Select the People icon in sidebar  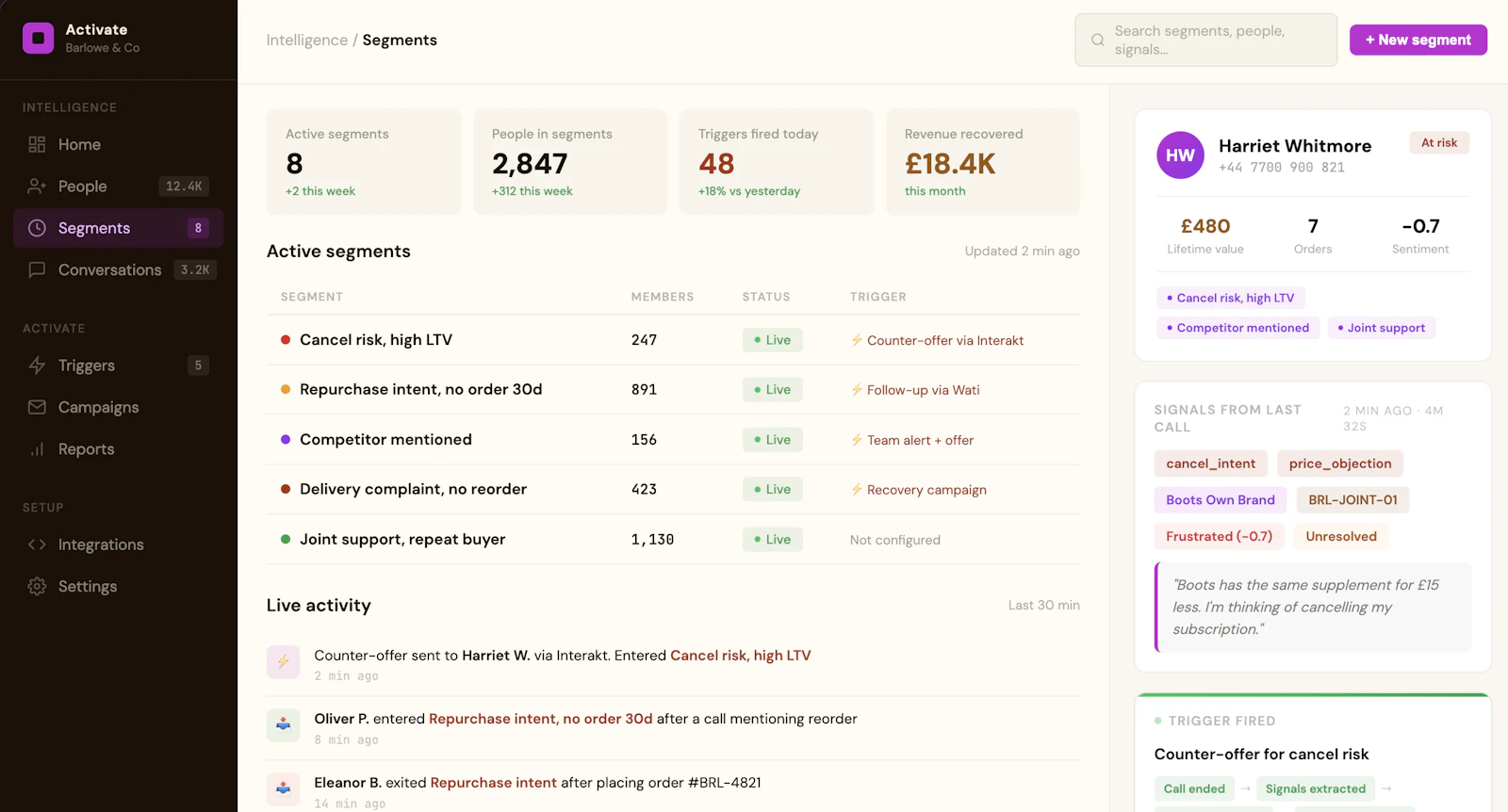tap(37, 187)
